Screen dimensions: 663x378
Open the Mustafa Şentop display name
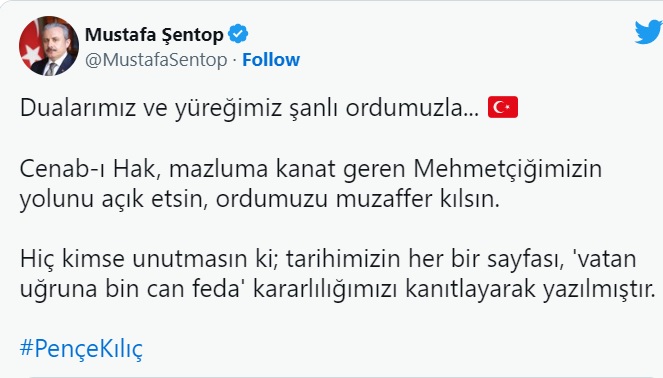click(154, 35)
